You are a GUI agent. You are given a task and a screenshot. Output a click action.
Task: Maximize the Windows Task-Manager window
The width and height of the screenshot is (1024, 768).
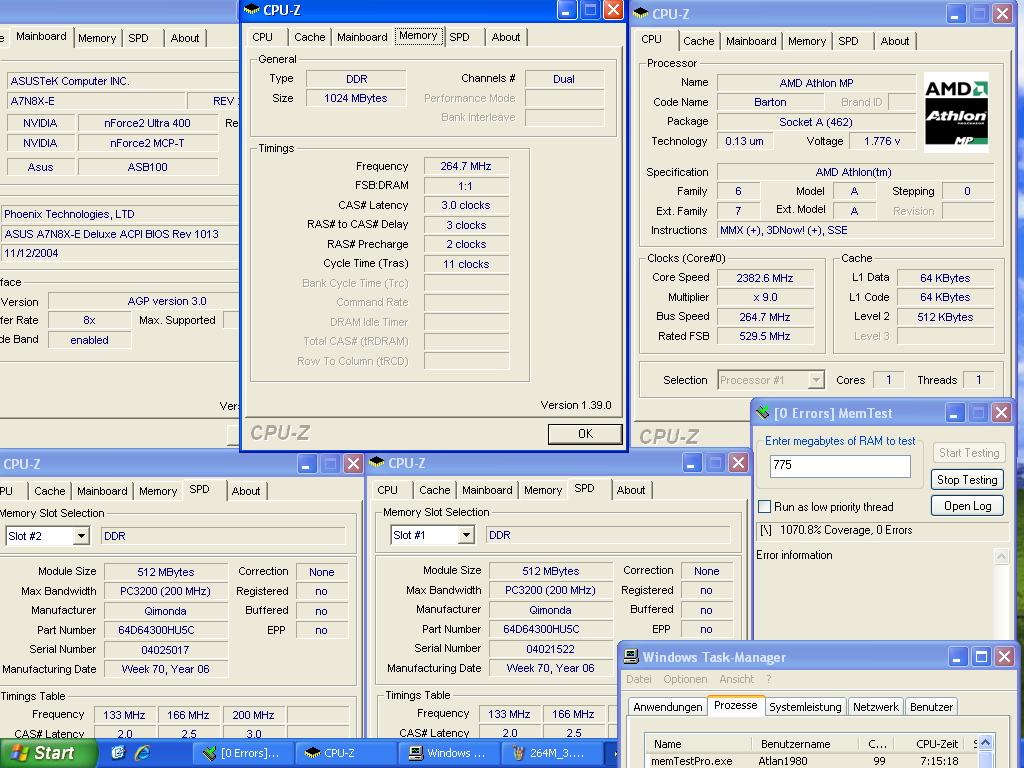pyautogui.click(x=981, y=657)
